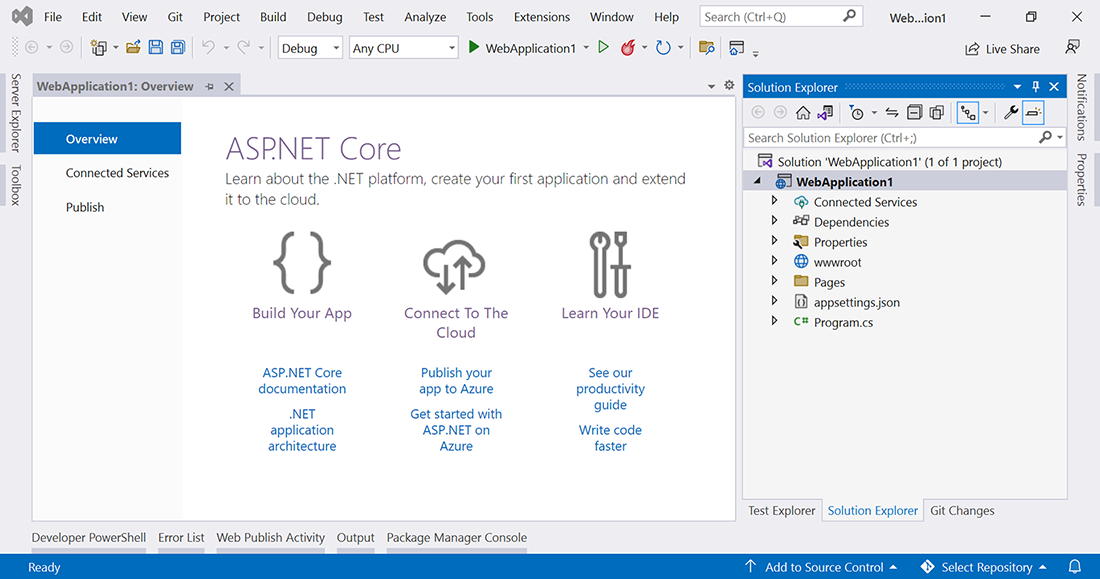1100x579 pixels.
Task: Open notifications bell in the status bar
Action: tap(1074, 566)
